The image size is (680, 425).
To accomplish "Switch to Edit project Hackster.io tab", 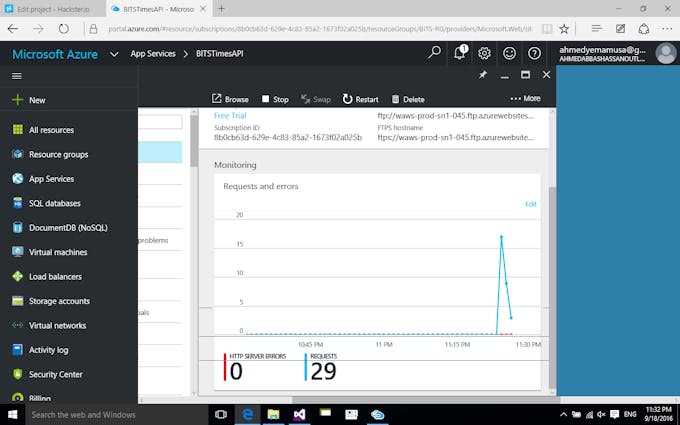I will [53, 9].
